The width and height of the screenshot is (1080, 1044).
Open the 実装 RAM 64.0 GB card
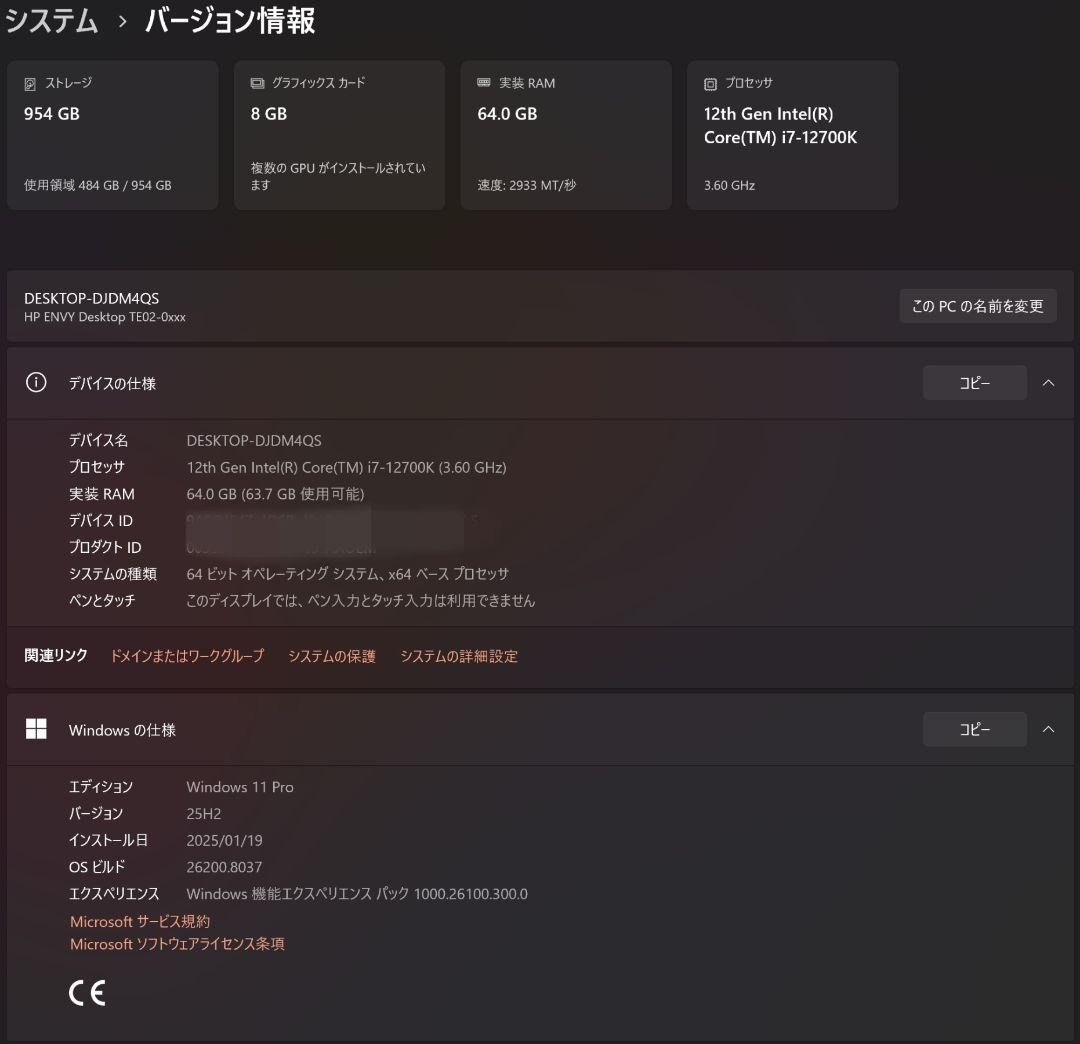pos(566,135)
